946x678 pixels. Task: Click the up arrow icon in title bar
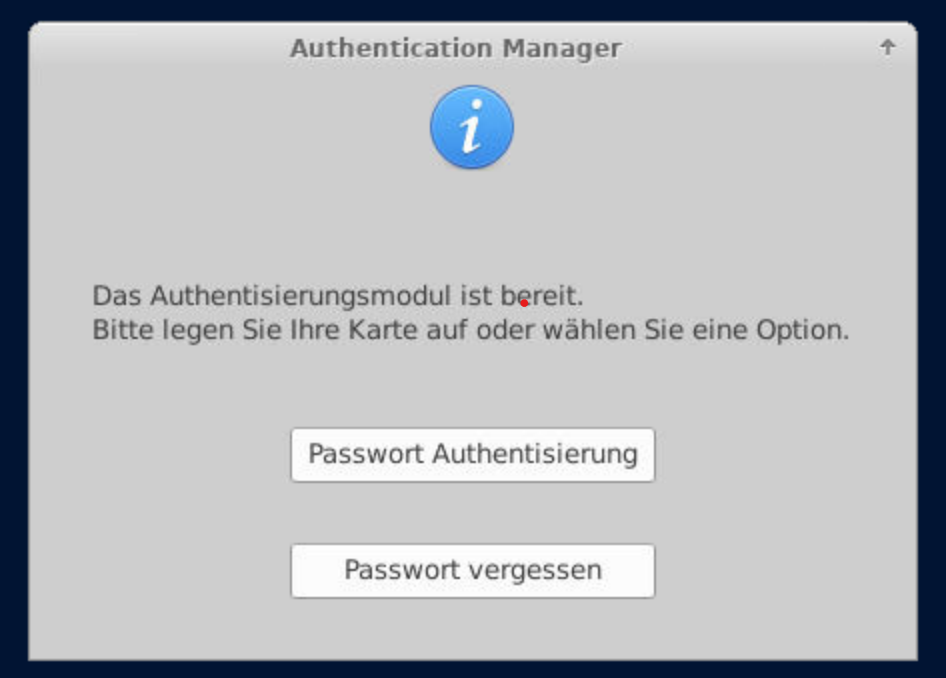887,48
